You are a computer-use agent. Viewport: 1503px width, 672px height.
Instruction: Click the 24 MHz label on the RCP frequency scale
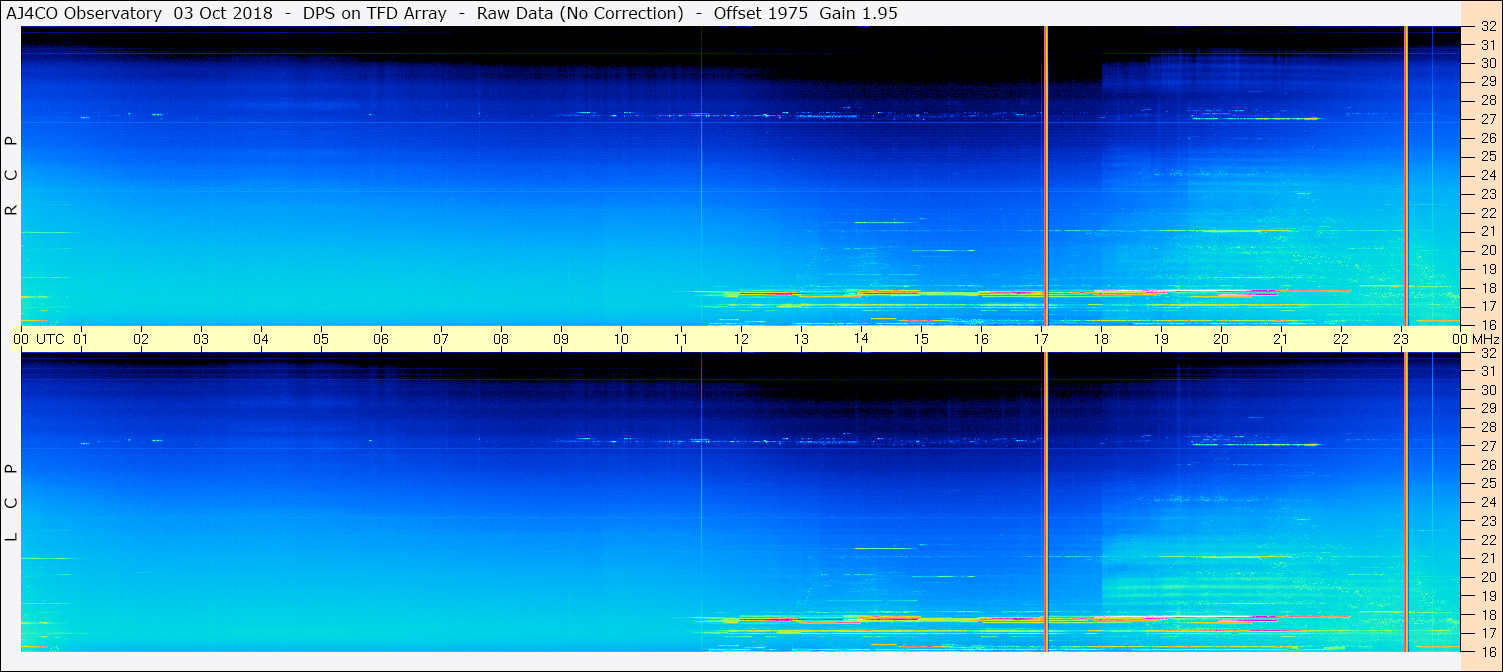(x=1488, y=175)
